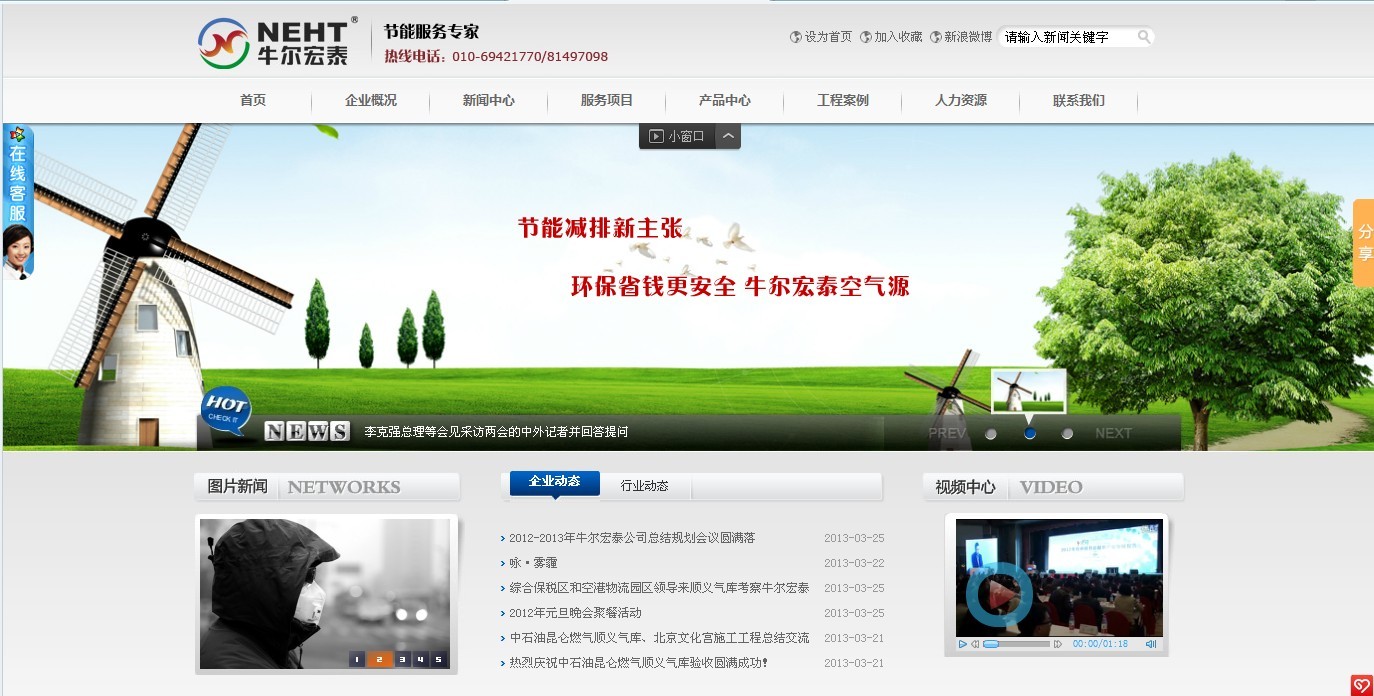The width and height of the screenshot is (1374, 696).
Task: Click the video progress slider handle
Action: pyautogui.click(x=991, y=644)
